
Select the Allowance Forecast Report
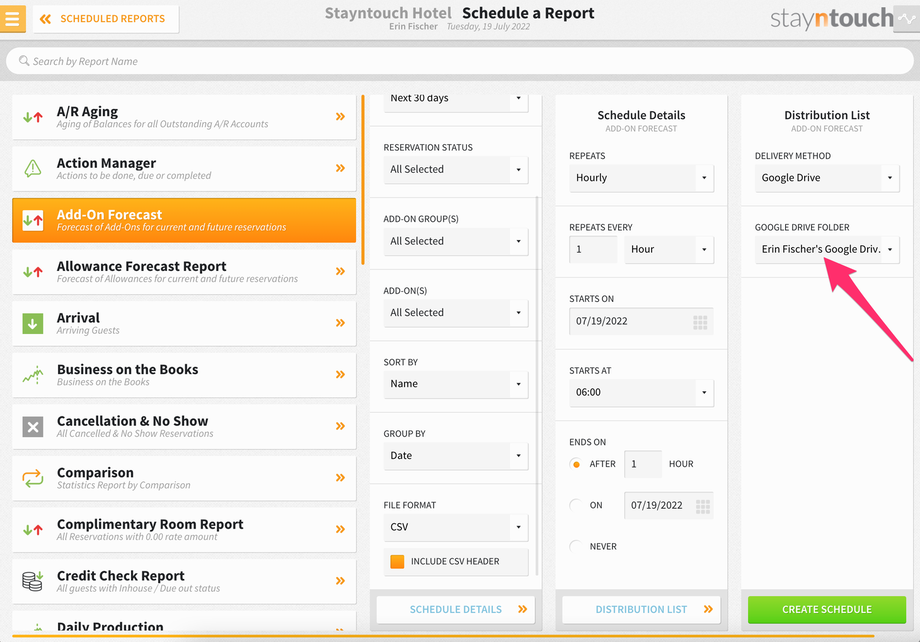[x=184, y=272]
